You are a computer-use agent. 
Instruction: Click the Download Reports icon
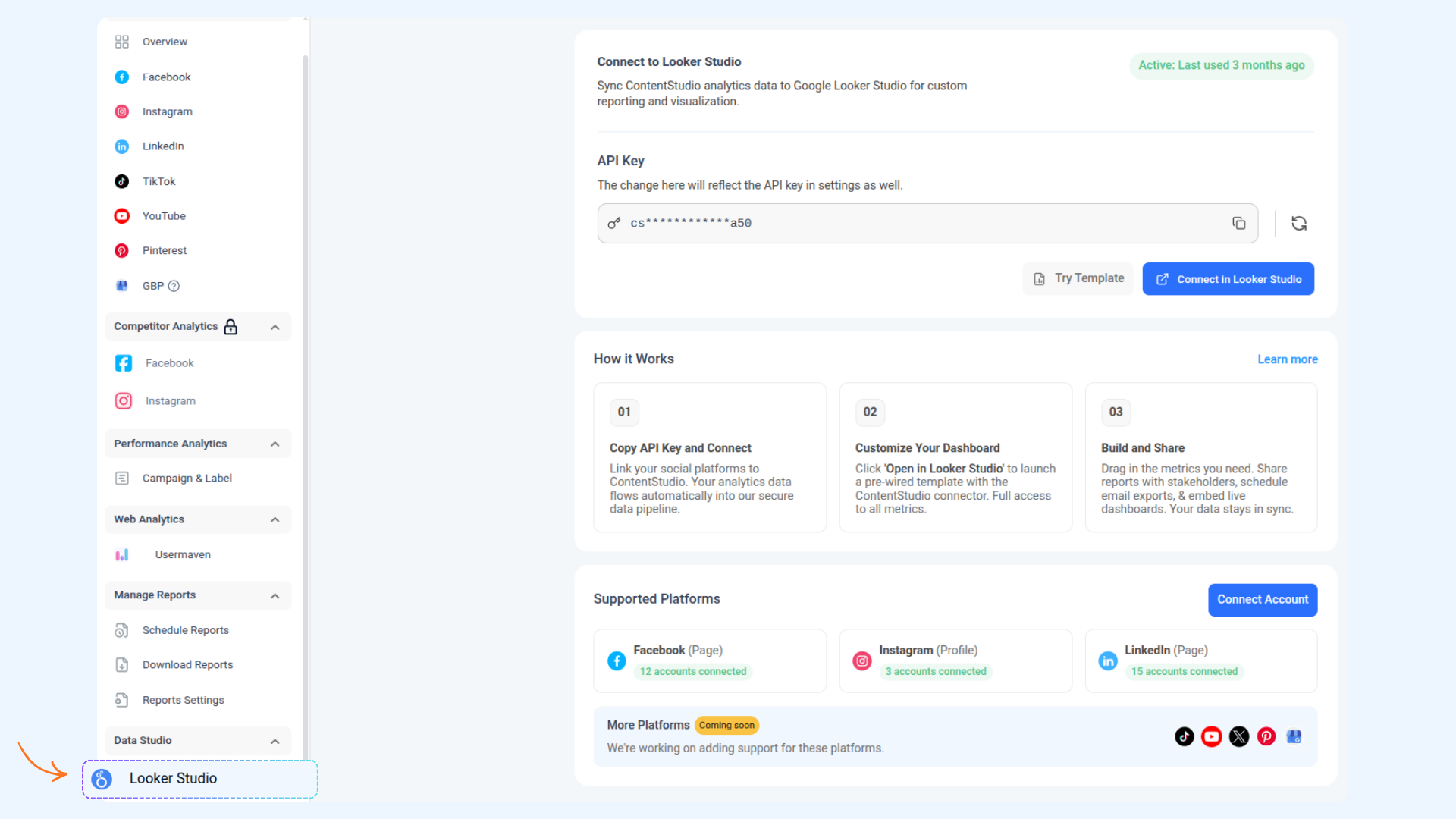coord(121,665)
